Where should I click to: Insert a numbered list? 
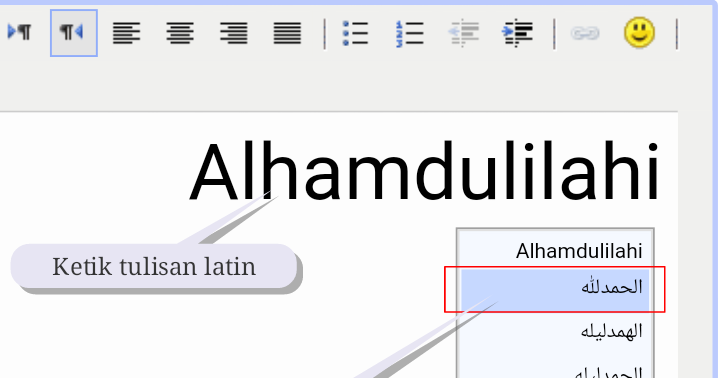409,34
